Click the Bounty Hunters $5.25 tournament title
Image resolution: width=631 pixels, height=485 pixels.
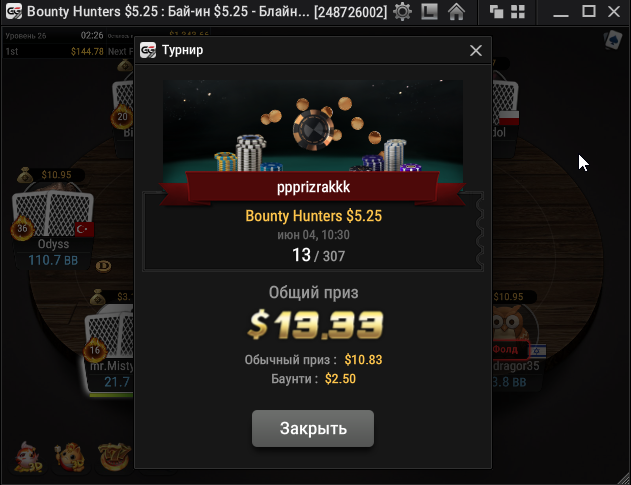pos(313,216)
